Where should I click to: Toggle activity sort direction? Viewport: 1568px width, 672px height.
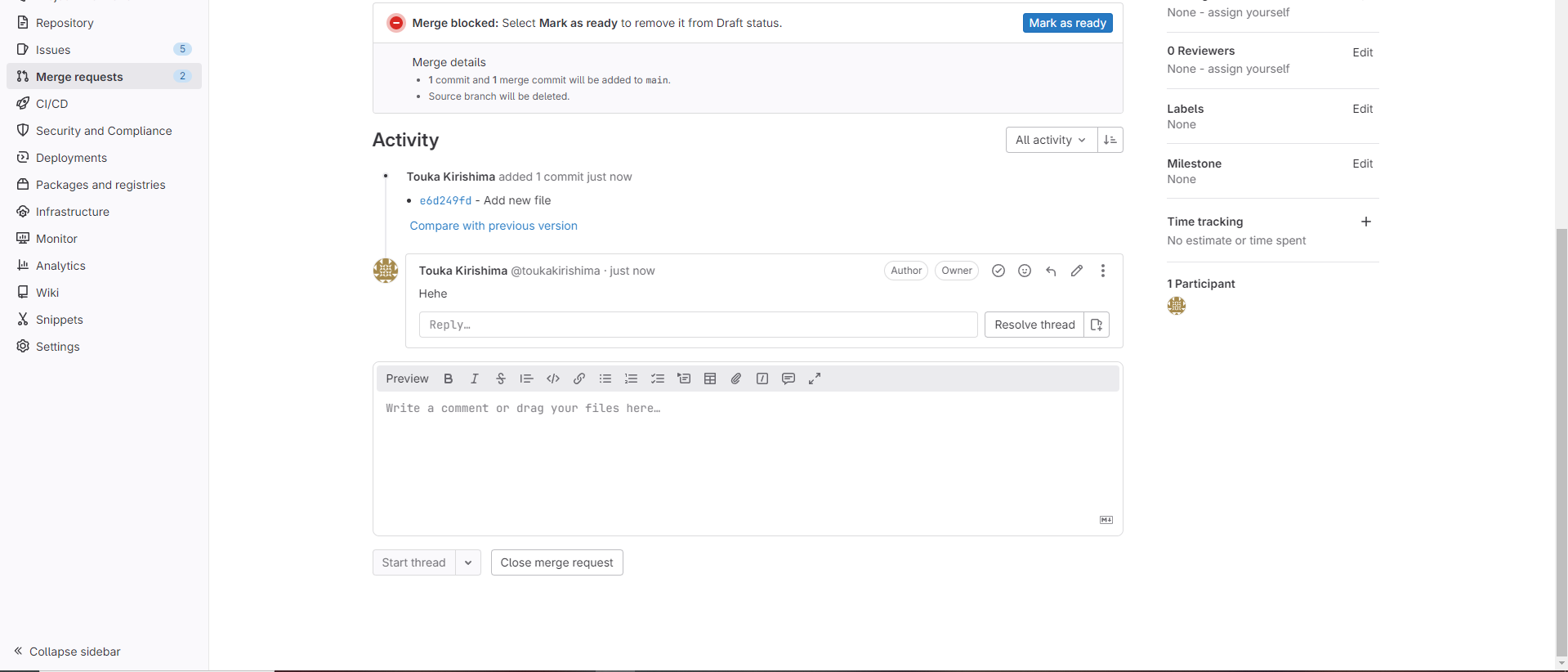click(x=1110, y=140)
